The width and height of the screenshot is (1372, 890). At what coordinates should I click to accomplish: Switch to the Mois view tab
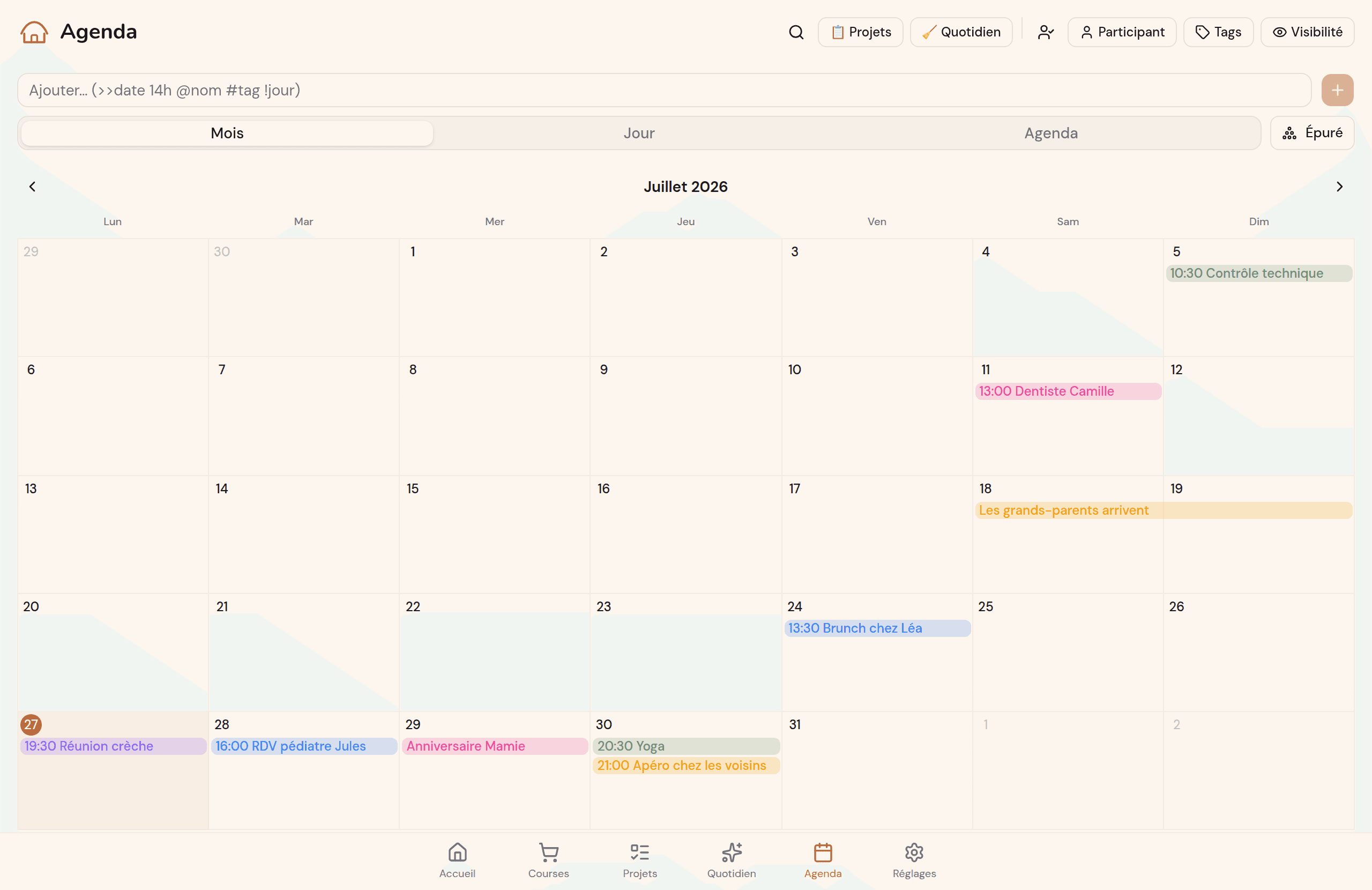pos(227,133)
